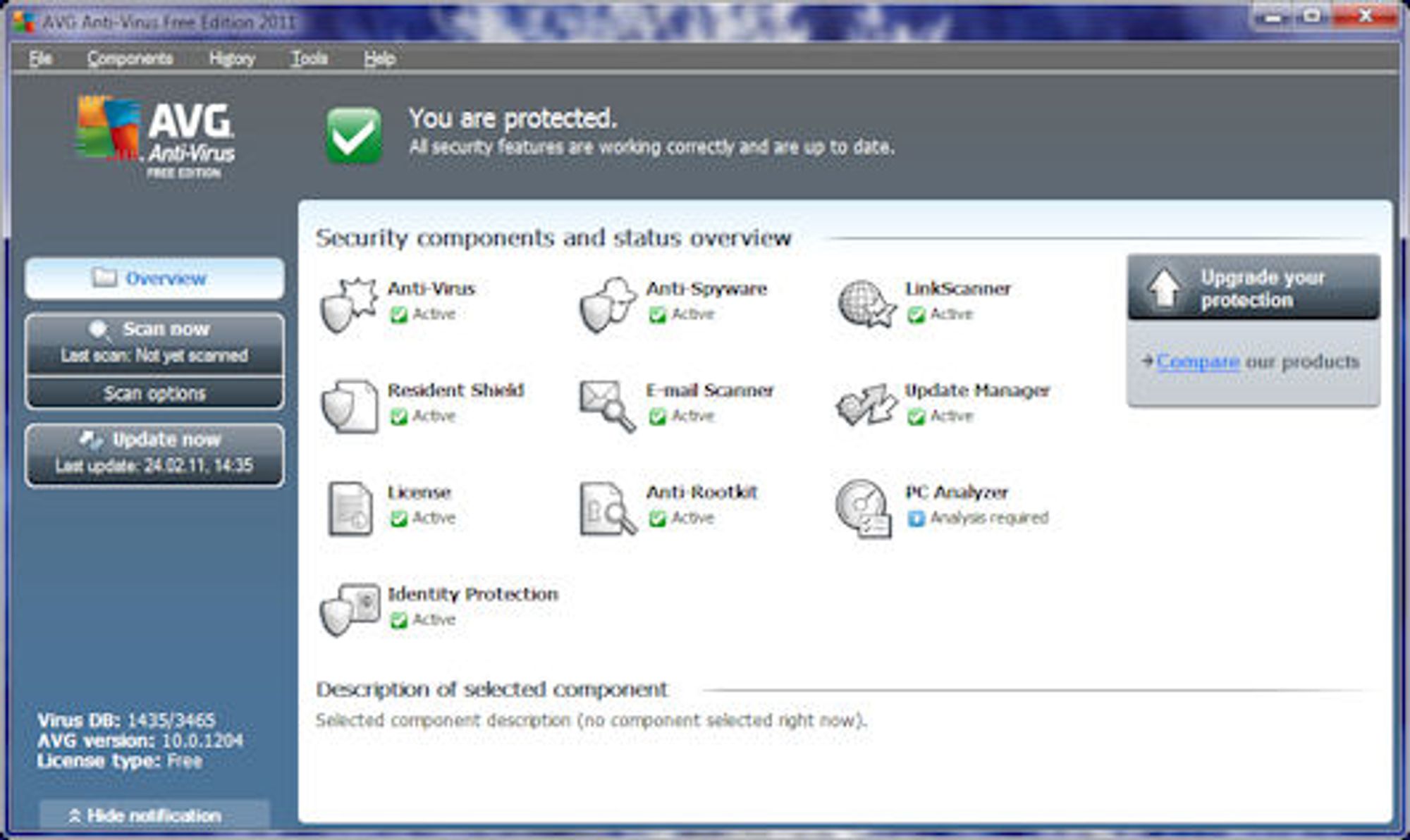Select the Update Manager label
1410x840 pixels.
tap(977, 390)
